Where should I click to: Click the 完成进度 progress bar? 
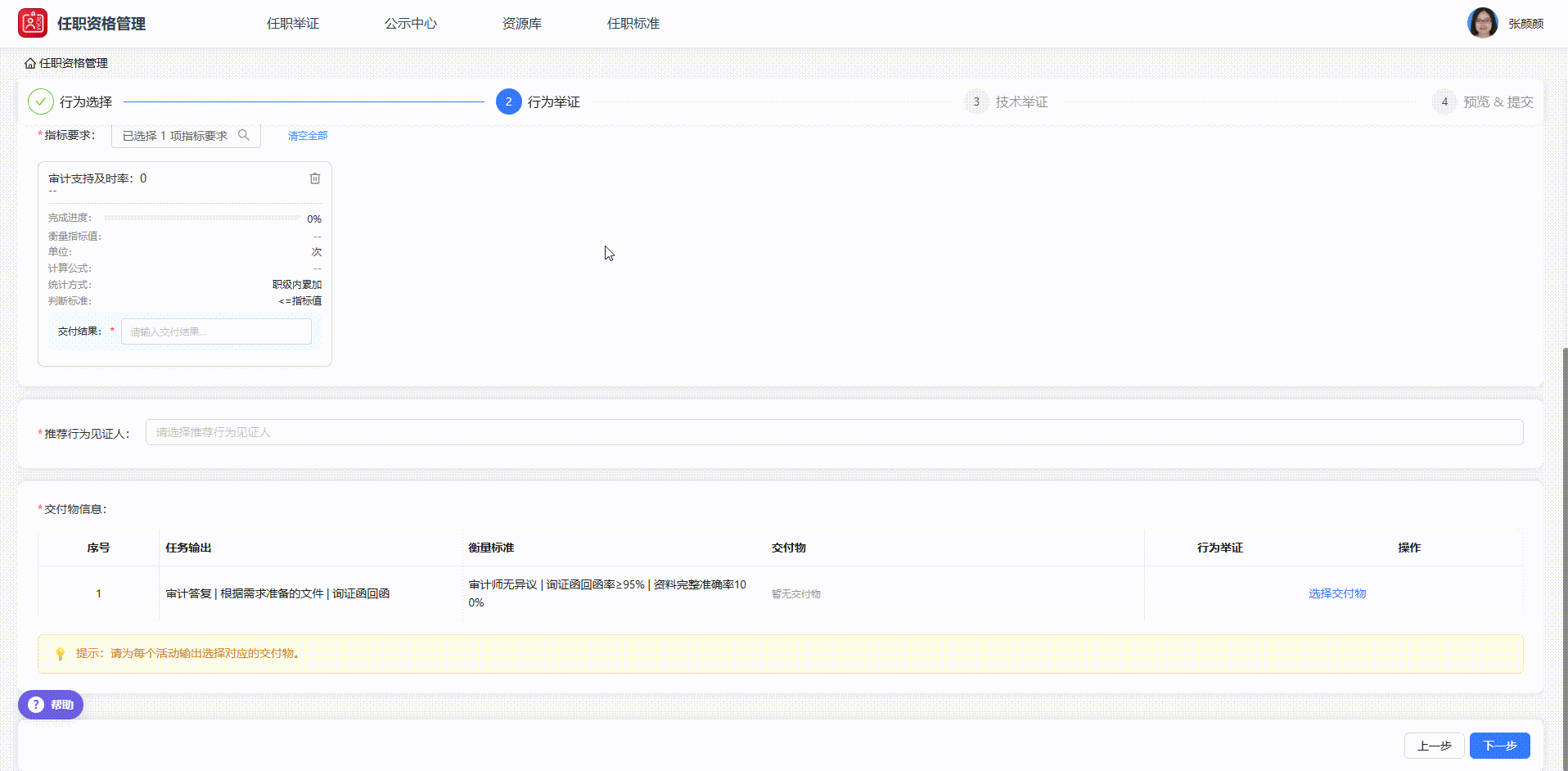pos(203,218)
